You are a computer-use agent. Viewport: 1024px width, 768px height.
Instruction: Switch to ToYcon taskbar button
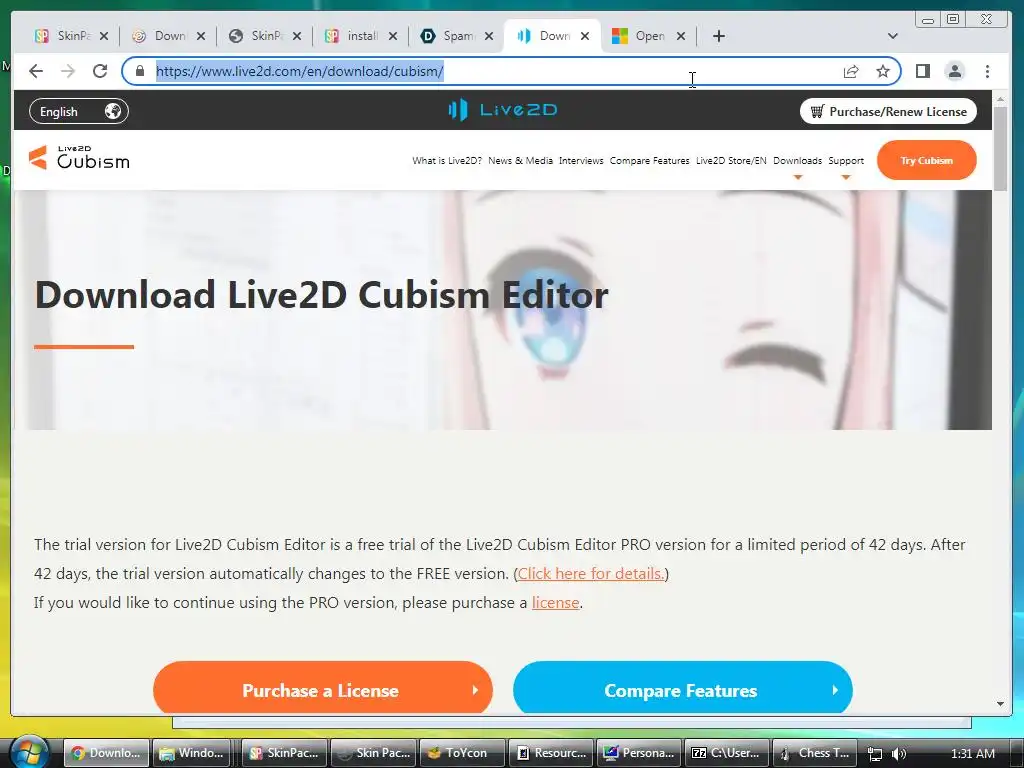462,753
